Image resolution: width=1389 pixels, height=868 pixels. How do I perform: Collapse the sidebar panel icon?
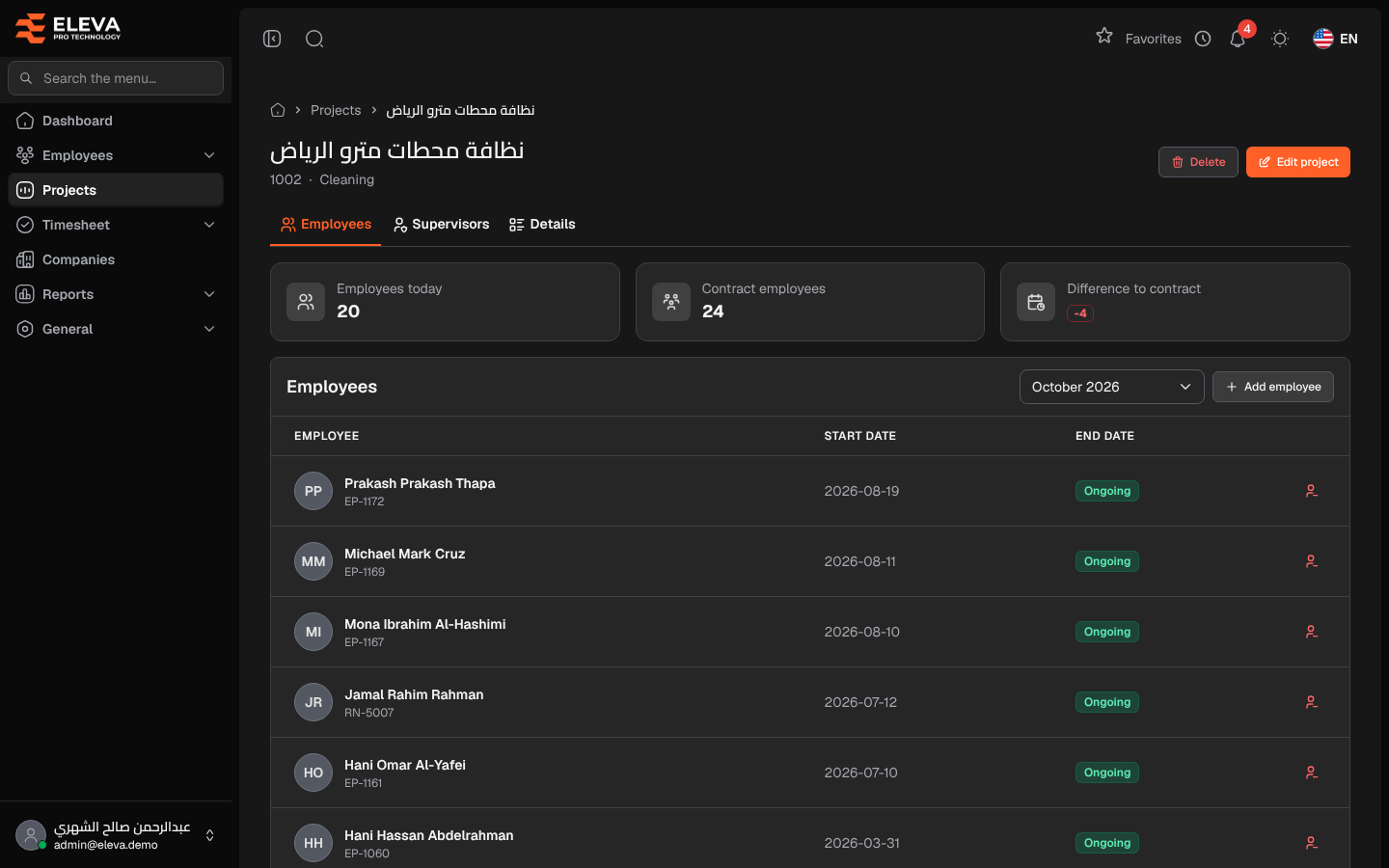coord(272,39)
